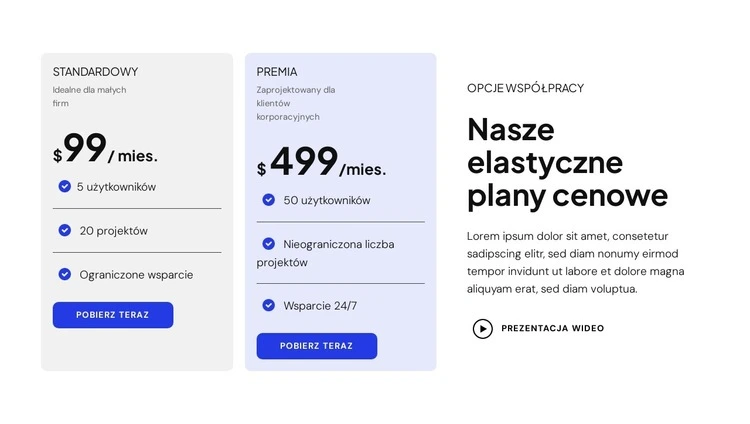Select the Premia plan title

(277, 72)
